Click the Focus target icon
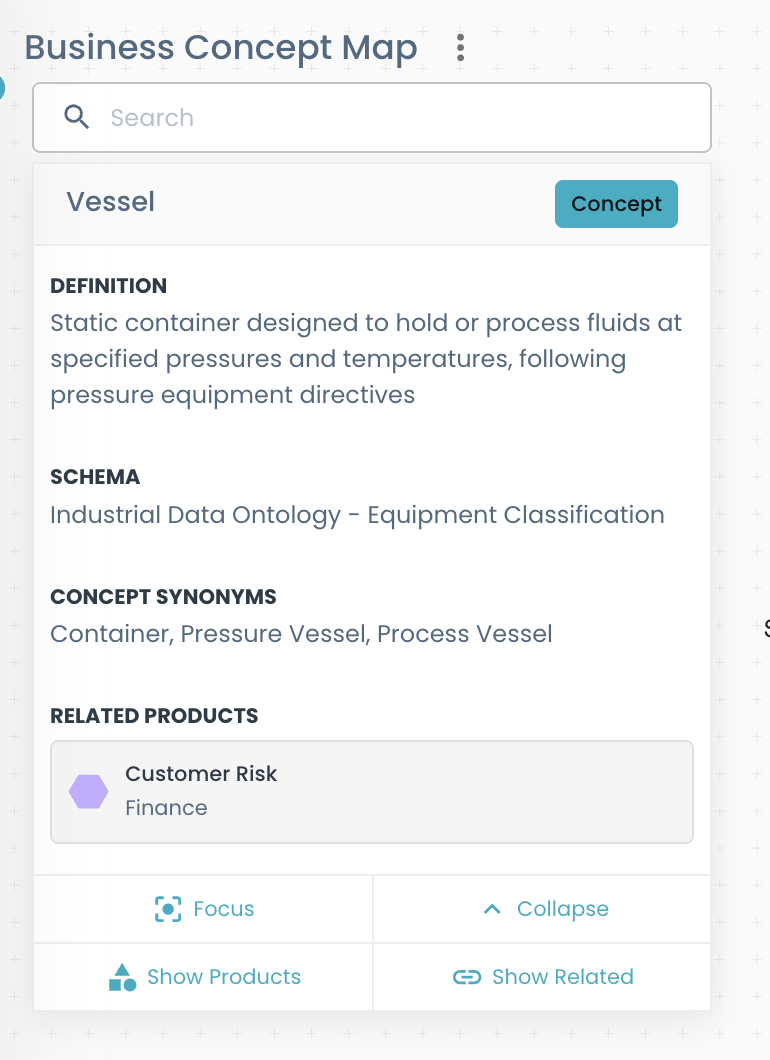 (x=168, y=909)
